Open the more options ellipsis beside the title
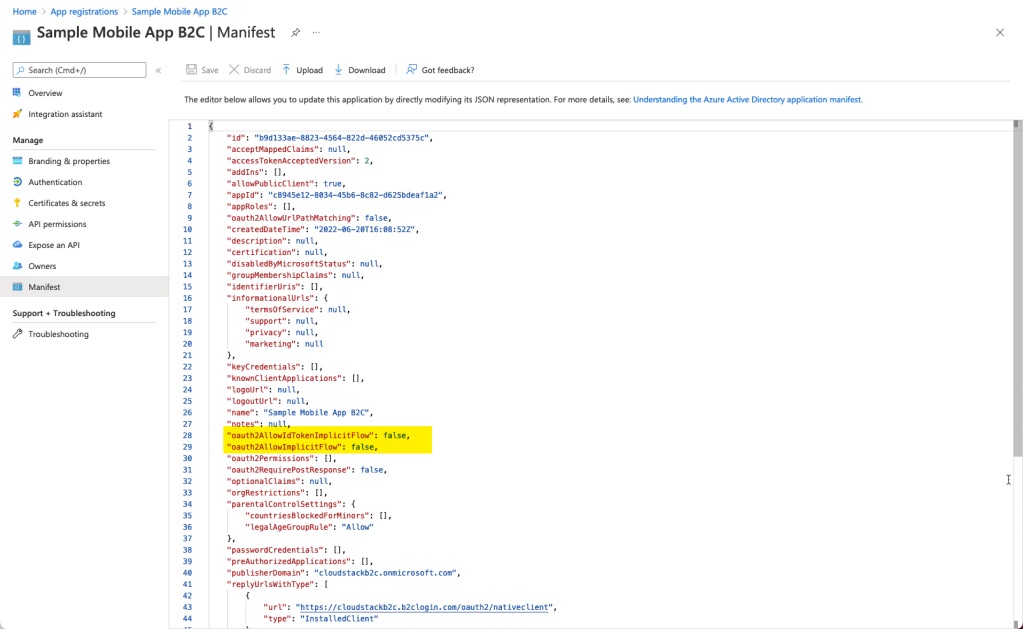Image resolution: width=1023 pixels, height=629 pixels. (x=316, y=33)
